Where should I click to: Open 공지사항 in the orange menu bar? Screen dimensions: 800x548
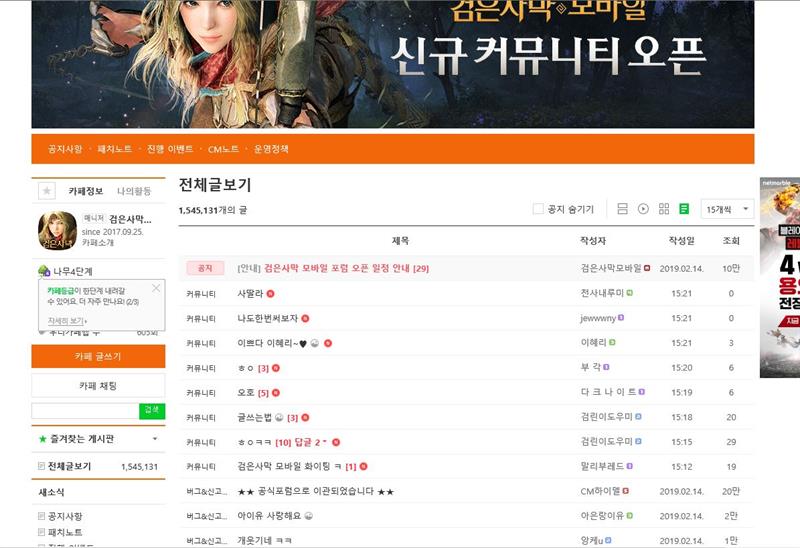pyautogui.click(x=65, y=149)
